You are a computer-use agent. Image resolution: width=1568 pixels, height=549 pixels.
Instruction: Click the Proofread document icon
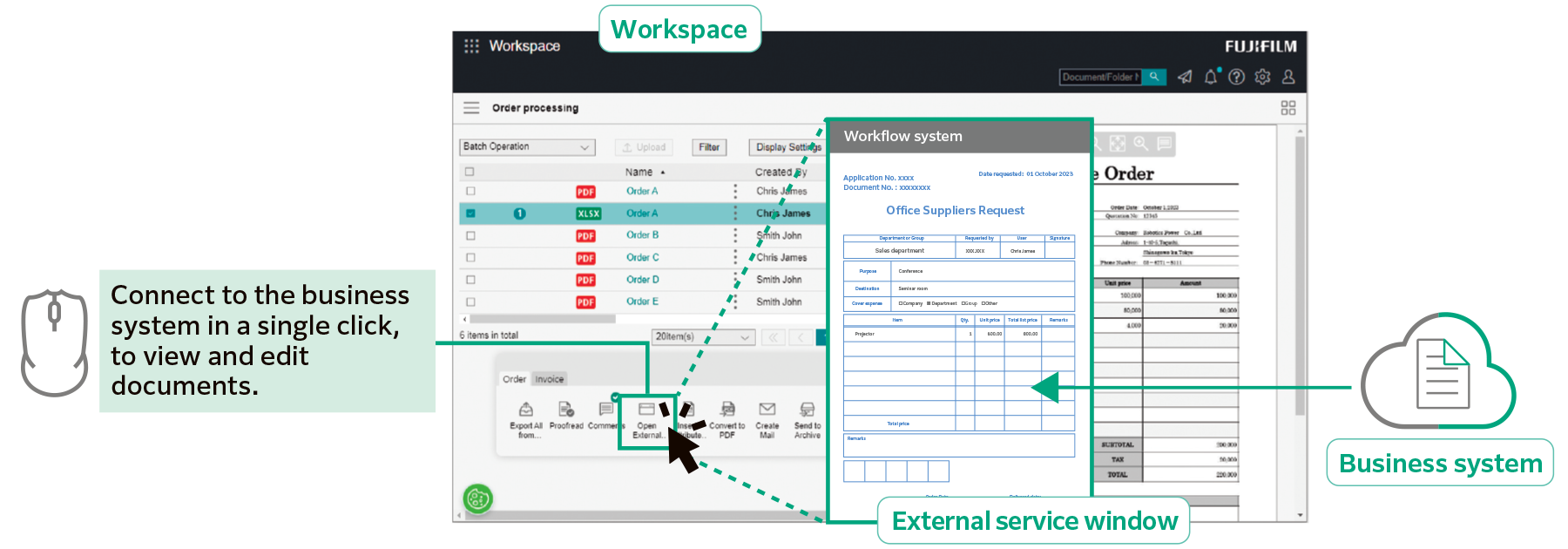pyautogui.click(x=565, y=410)
